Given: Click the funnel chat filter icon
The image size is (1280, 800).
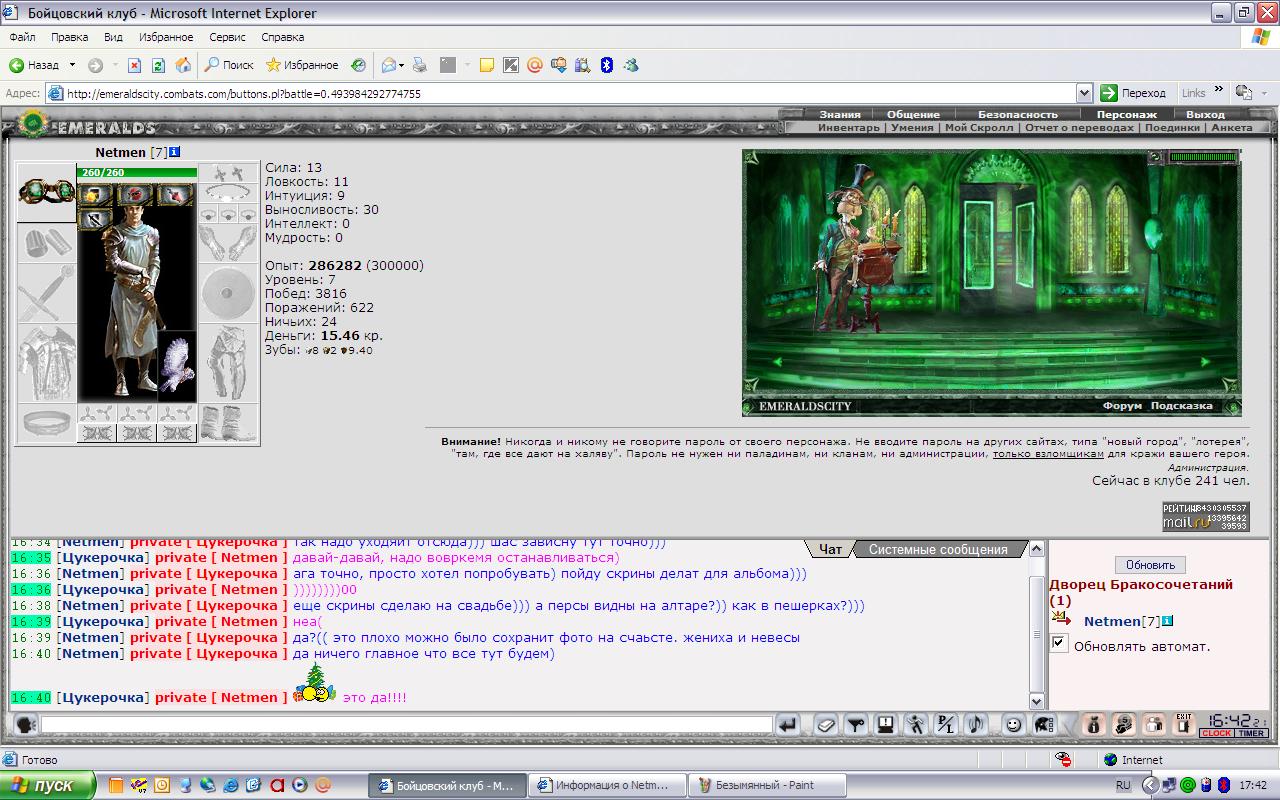Looking at the screenshot, I should click(856, 726).
